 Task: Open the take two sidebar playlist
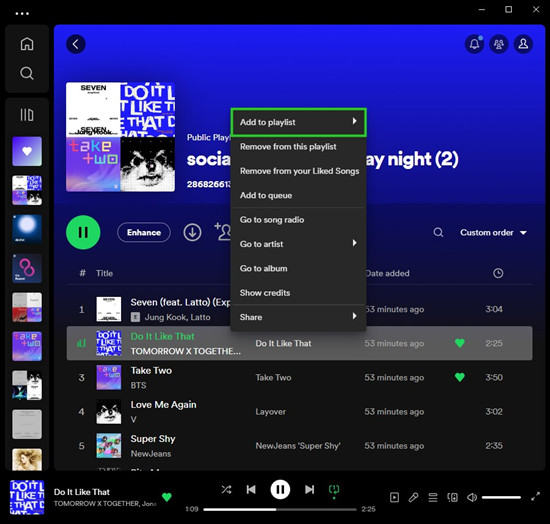pyautogui.click(x=27, y=346)
